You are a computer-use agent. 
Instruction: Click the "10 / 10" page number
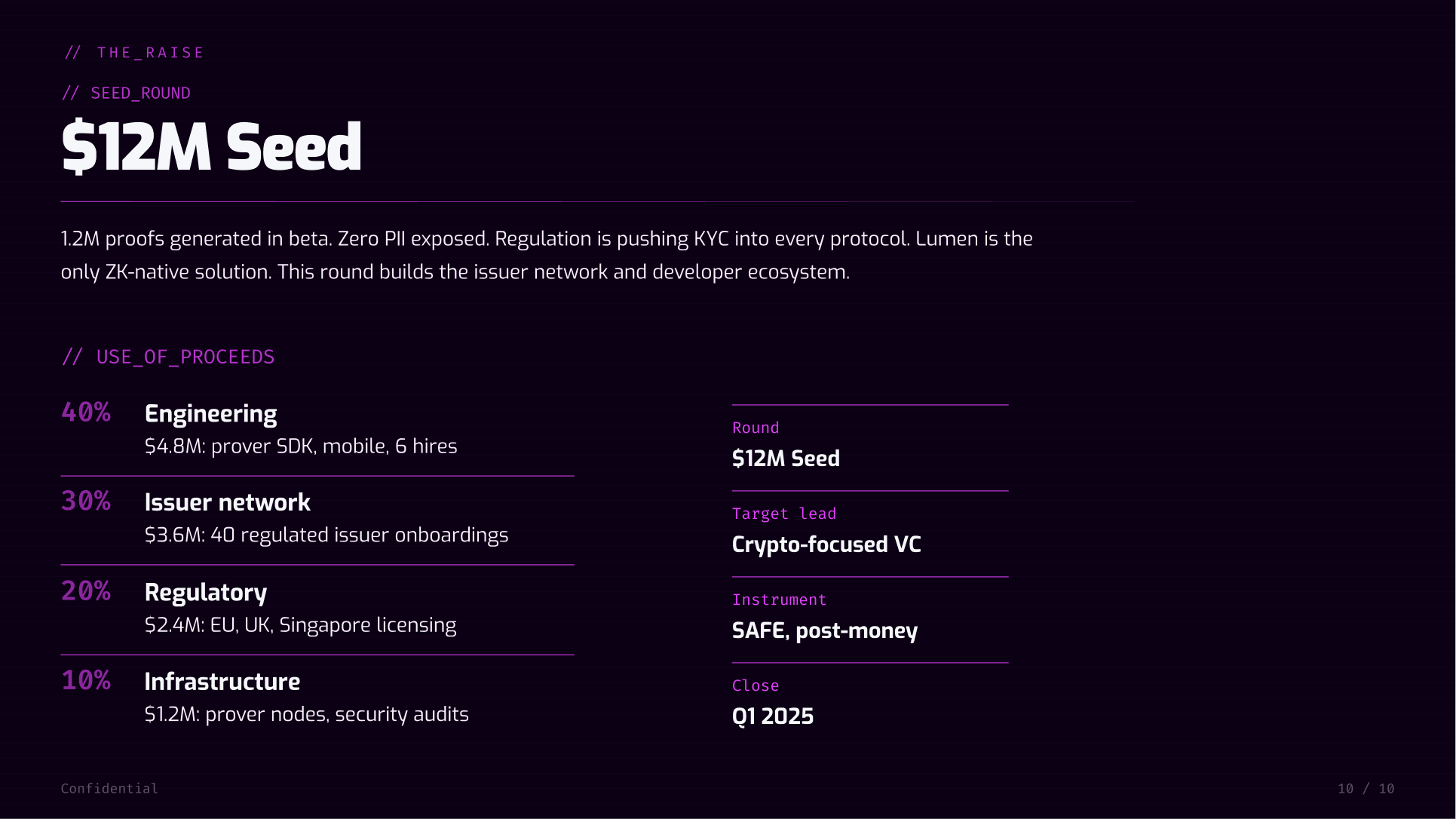(1366, 789)
